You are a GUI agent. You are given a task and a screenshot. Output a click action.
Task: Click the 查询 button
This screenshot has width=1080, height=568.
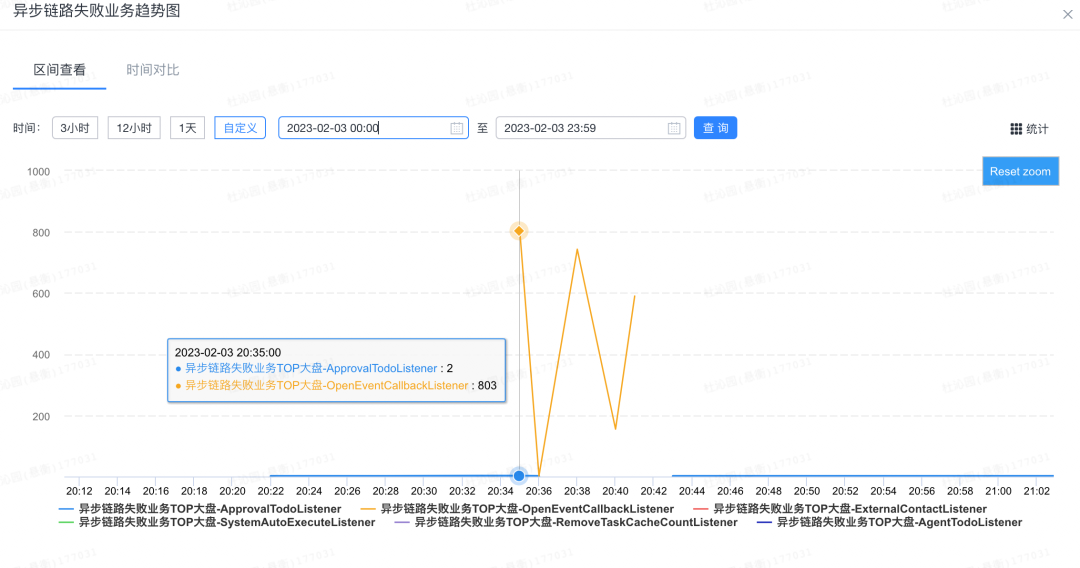[715, 128]
